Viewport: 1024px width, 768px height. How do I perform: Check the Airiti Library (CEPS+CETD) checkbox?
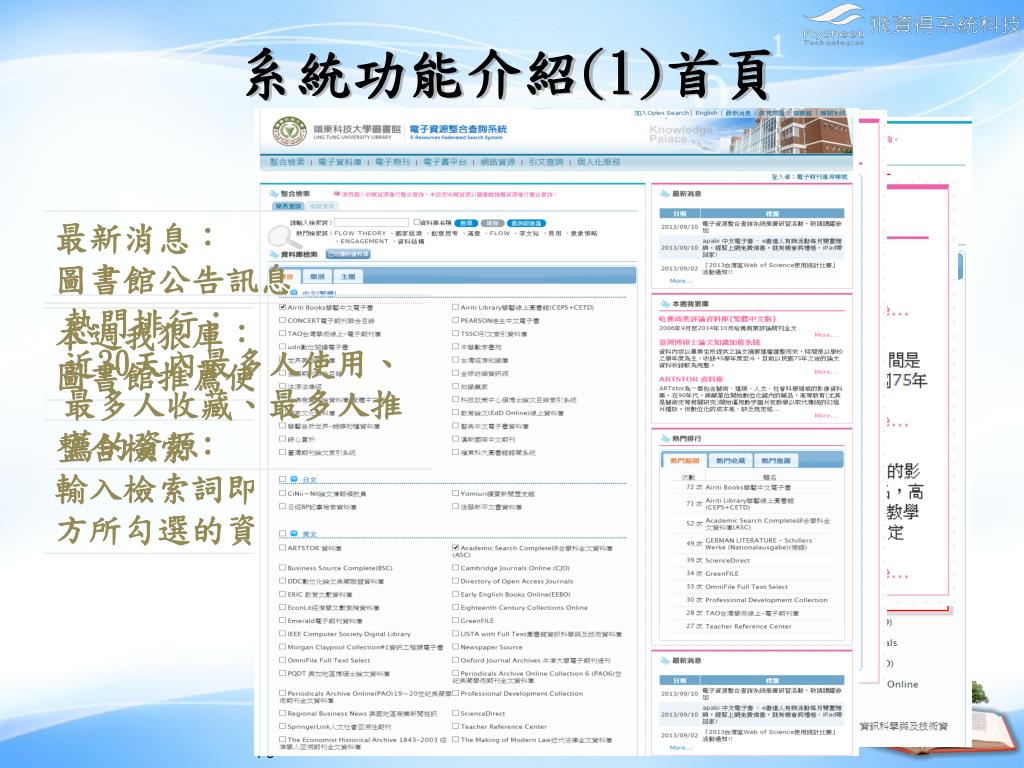click(x=455, y=307)
